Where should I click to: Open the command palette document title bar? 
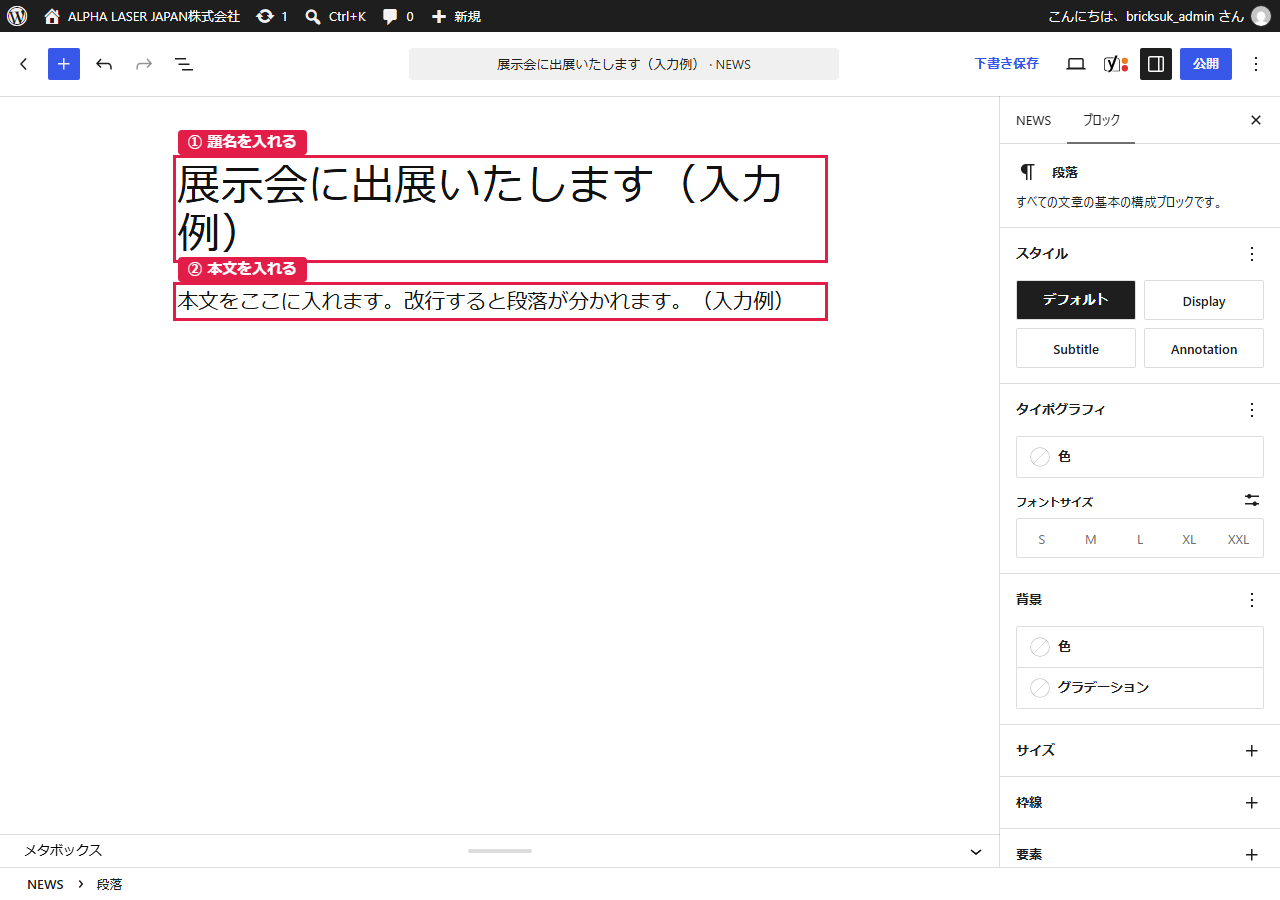624,64
